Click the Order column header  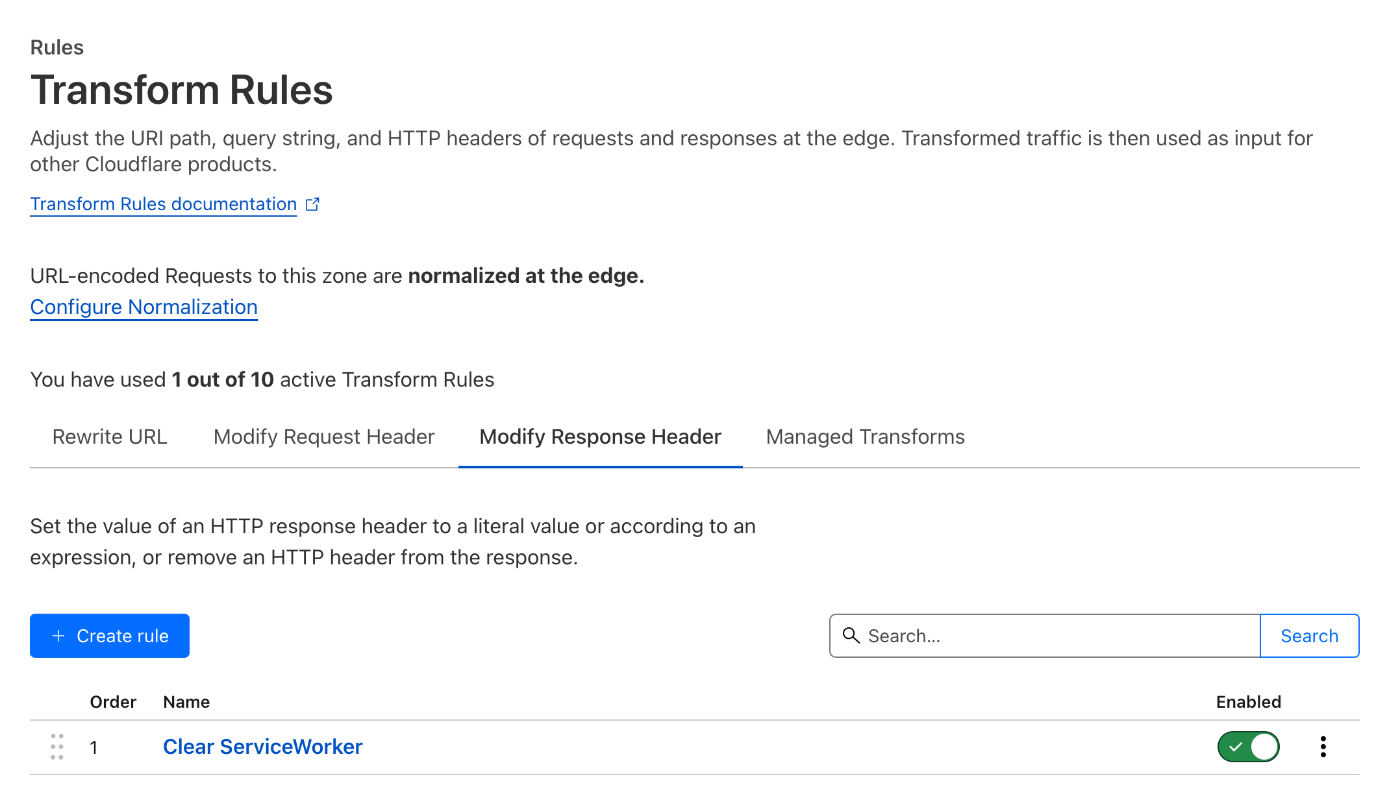click(113, 702)
